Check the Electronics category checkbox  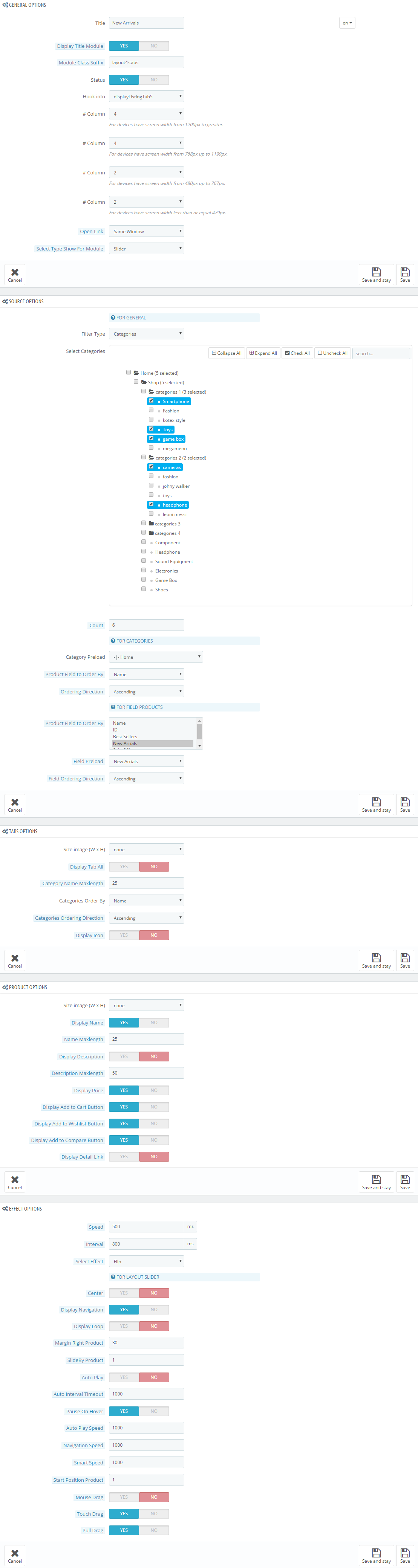(144, 570)
